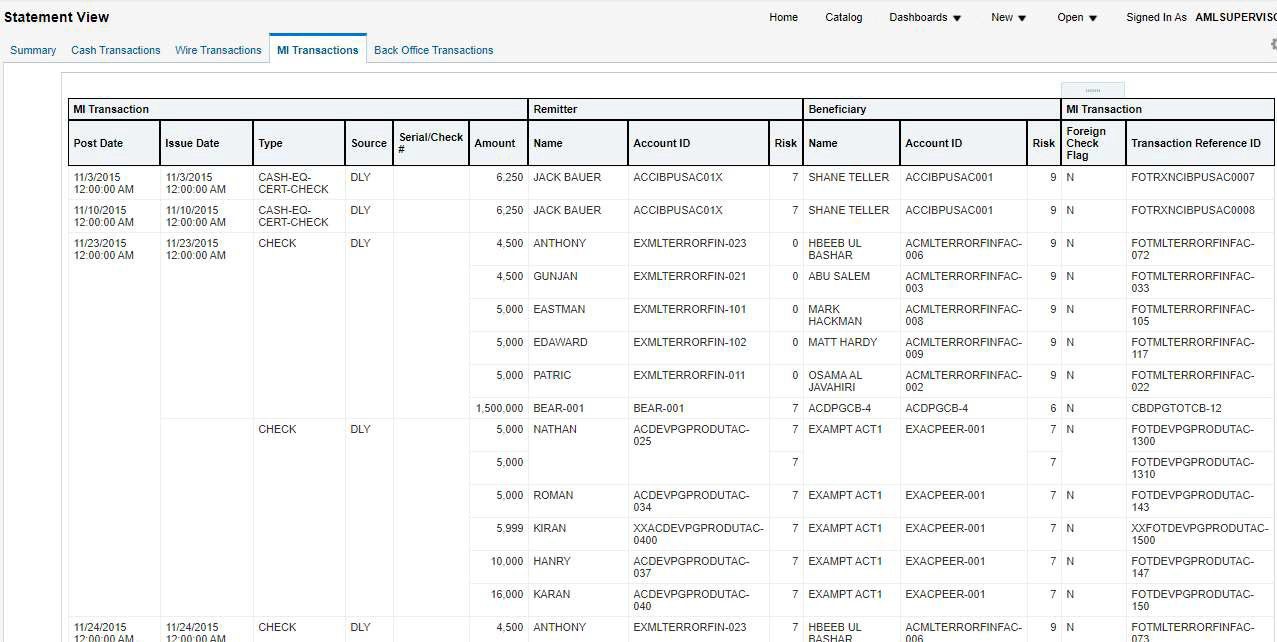Viewport: 1277px width, 642px height.
Task: Open the Cash Transactions tab
Action: point(115,49)
